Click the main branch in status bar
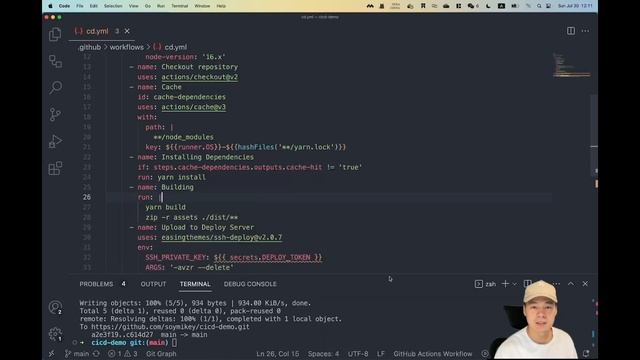640x360 pixels. [x=77, y=354]
